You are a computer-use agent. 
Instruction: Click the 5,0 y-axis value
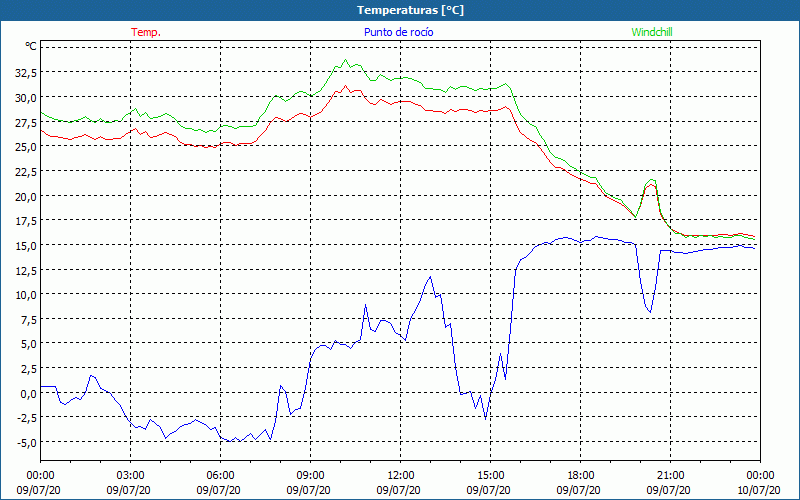coord(29,344)
